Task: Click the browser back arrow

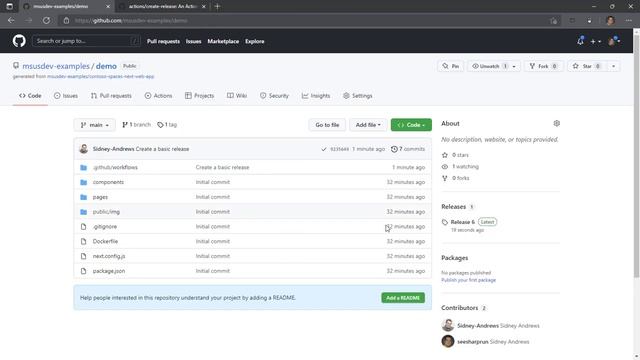Action: click(x=11, y=20)
